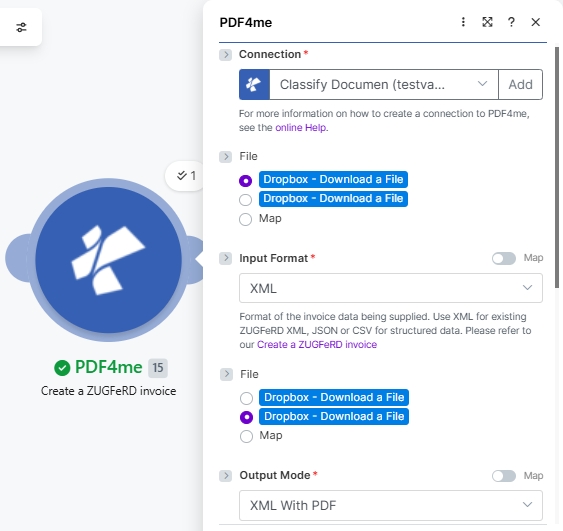Screen dimensions: 563x531
Task: Select Map radio in upper File section
Action: (246, 219)
